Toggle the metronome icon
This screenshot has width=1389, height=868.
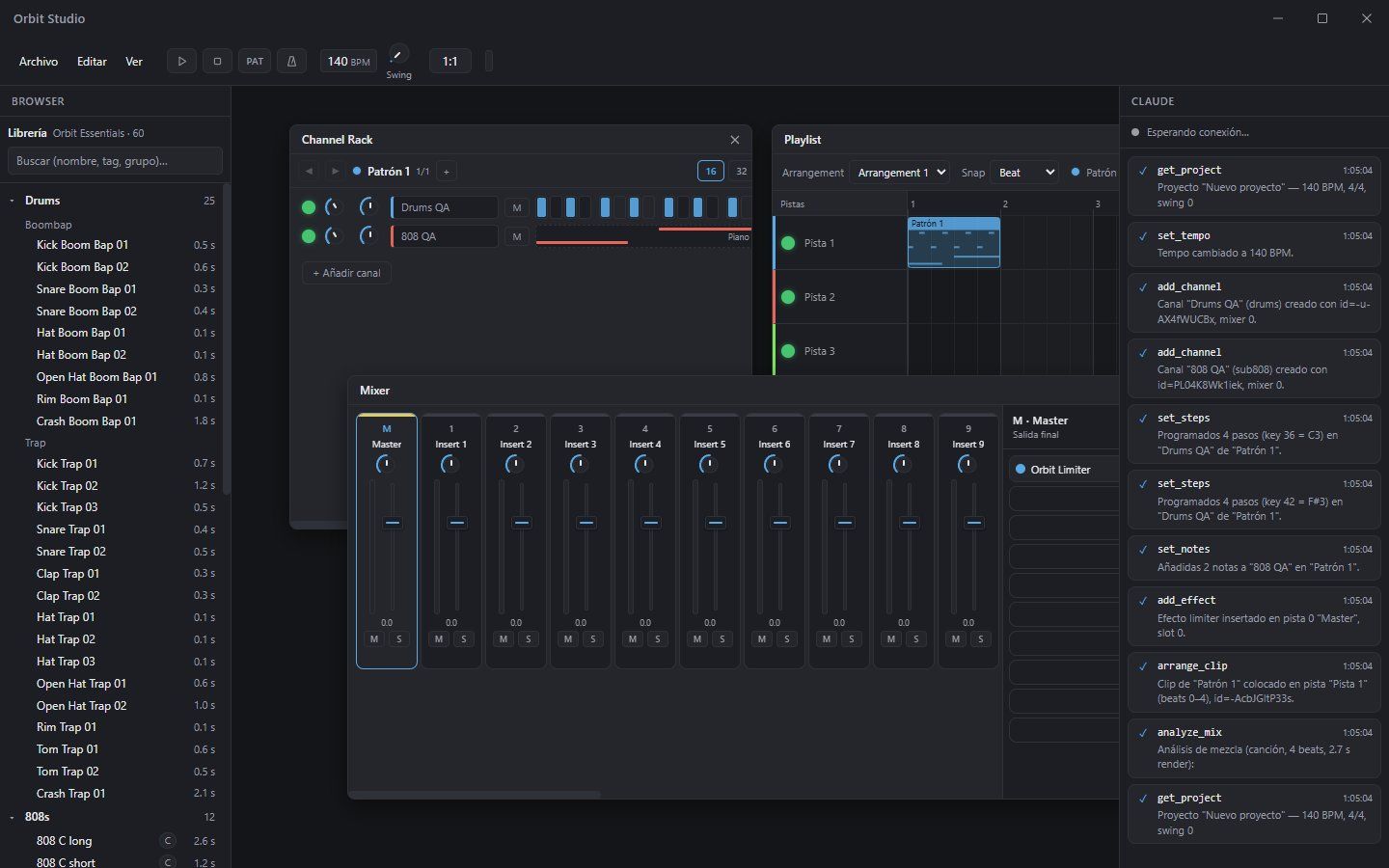point(291,61)
